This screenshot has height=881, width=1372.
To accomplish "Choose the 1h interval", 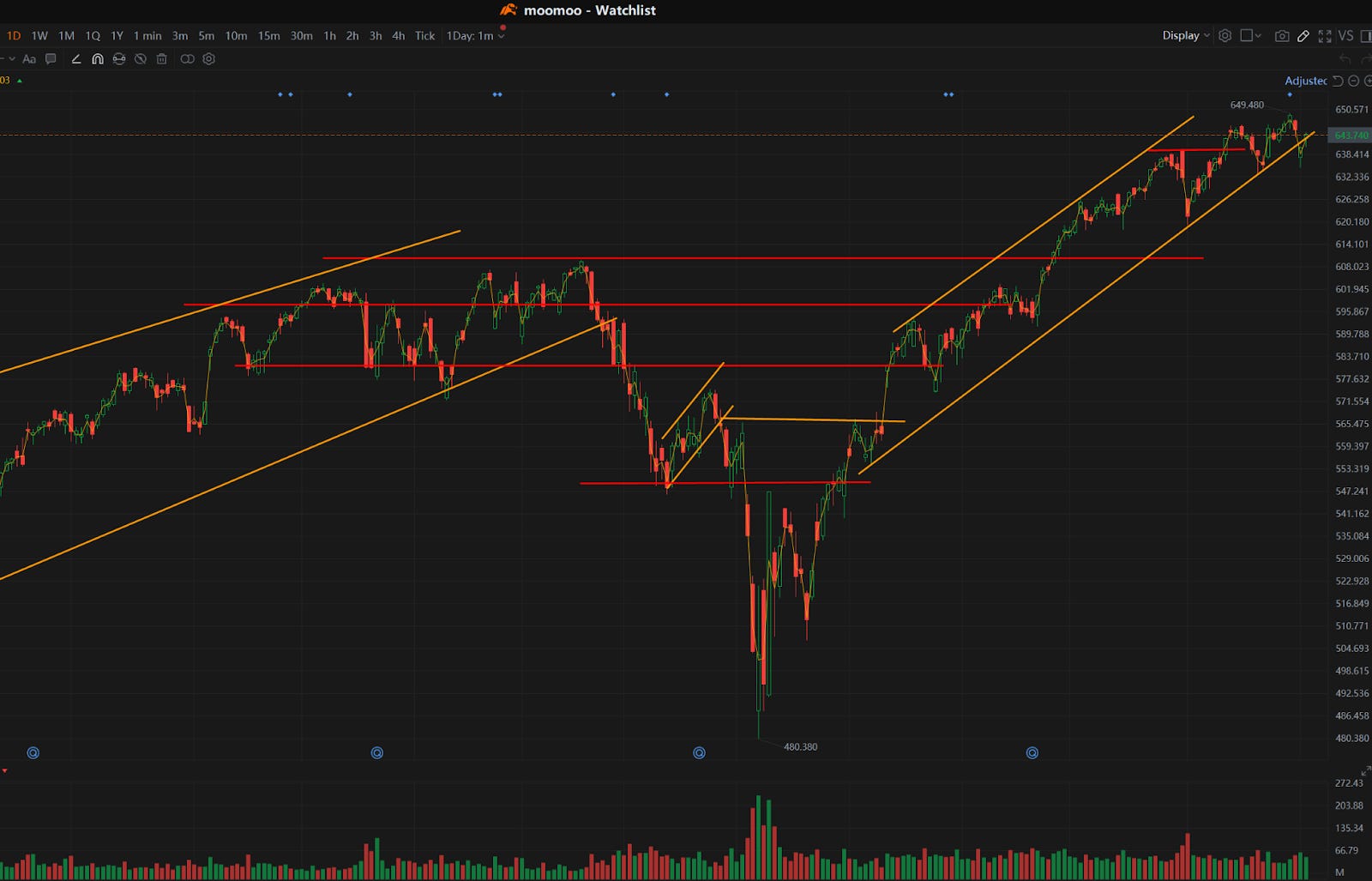I will tap(330, 35).
